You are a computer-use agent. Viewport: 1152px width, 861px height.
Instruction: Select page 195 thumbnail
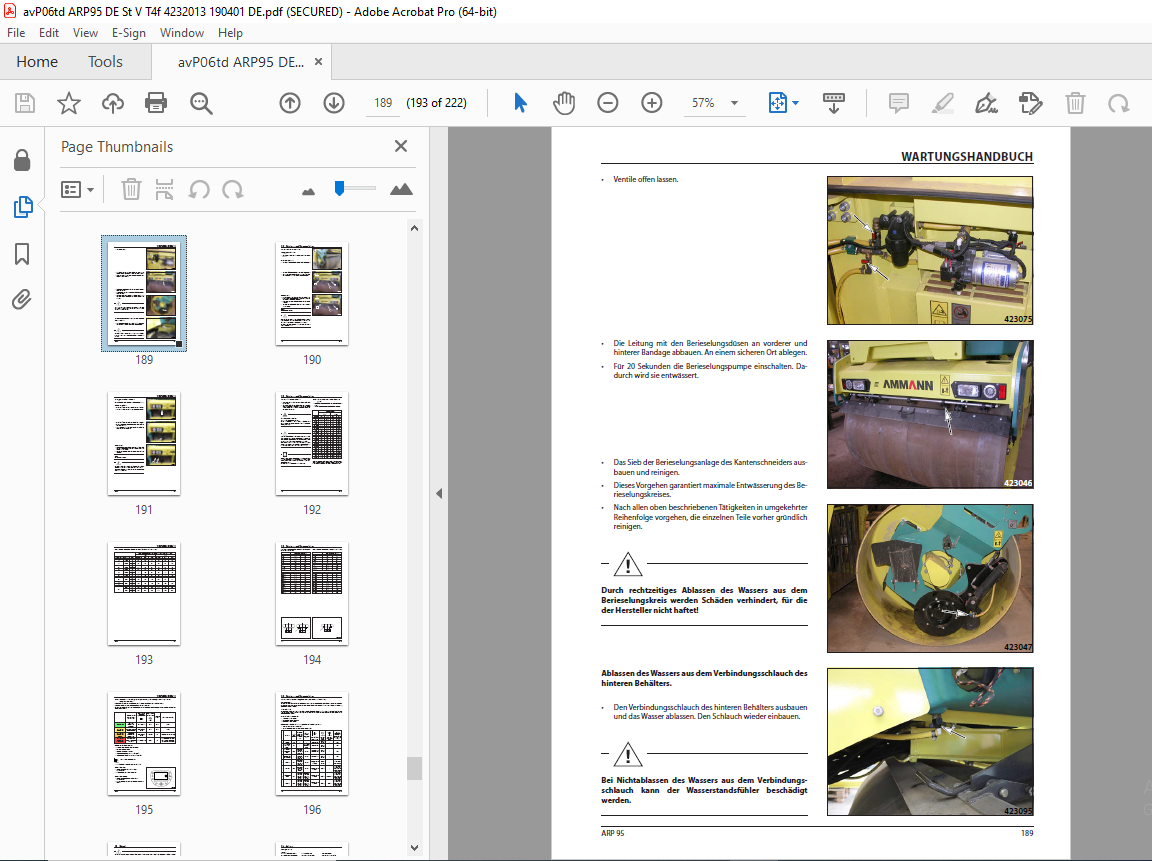coord(144,743)
